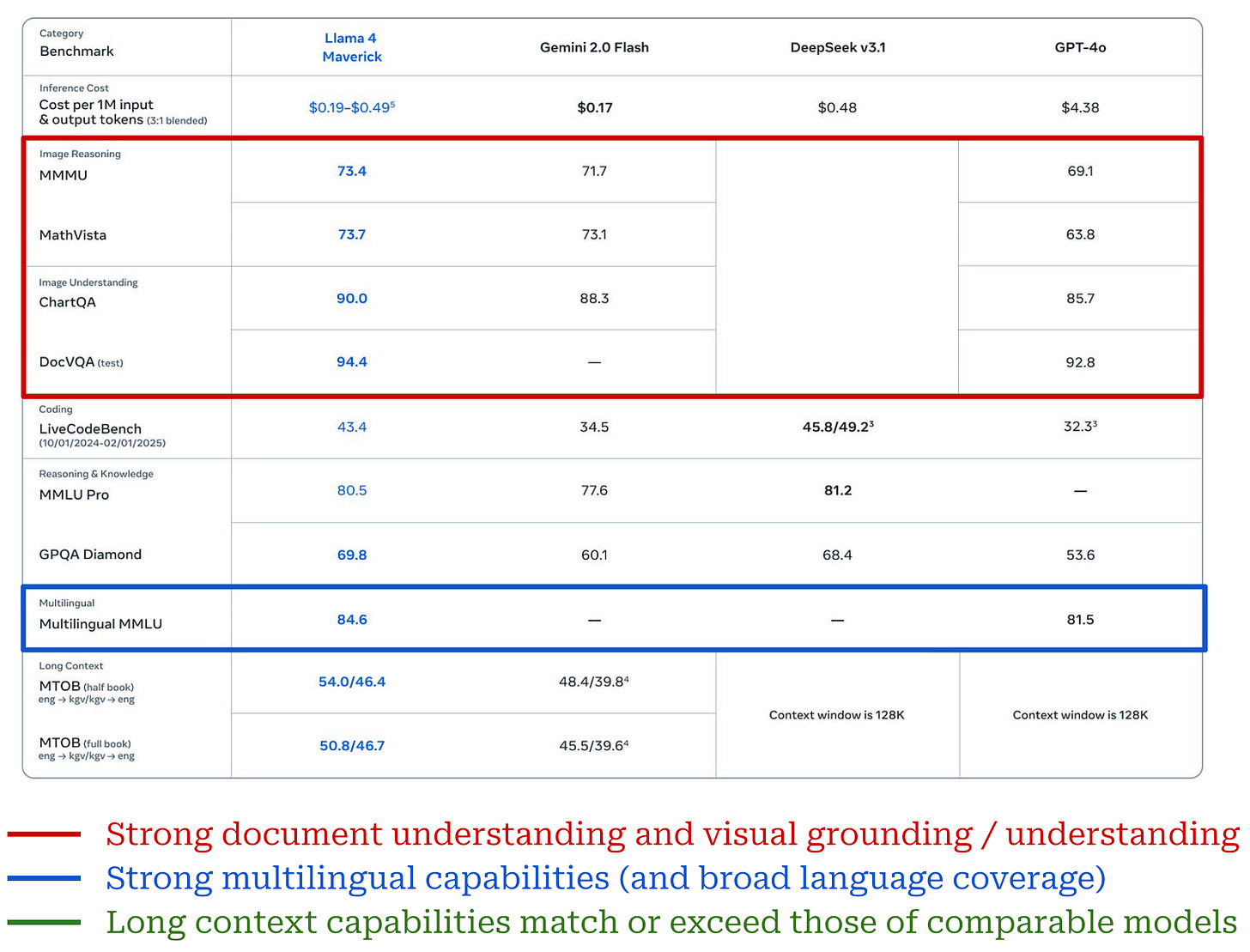1250x952 pixels.
Task: Select Gemini ChartQA score 88.3
Action: [x=594, y=298]
